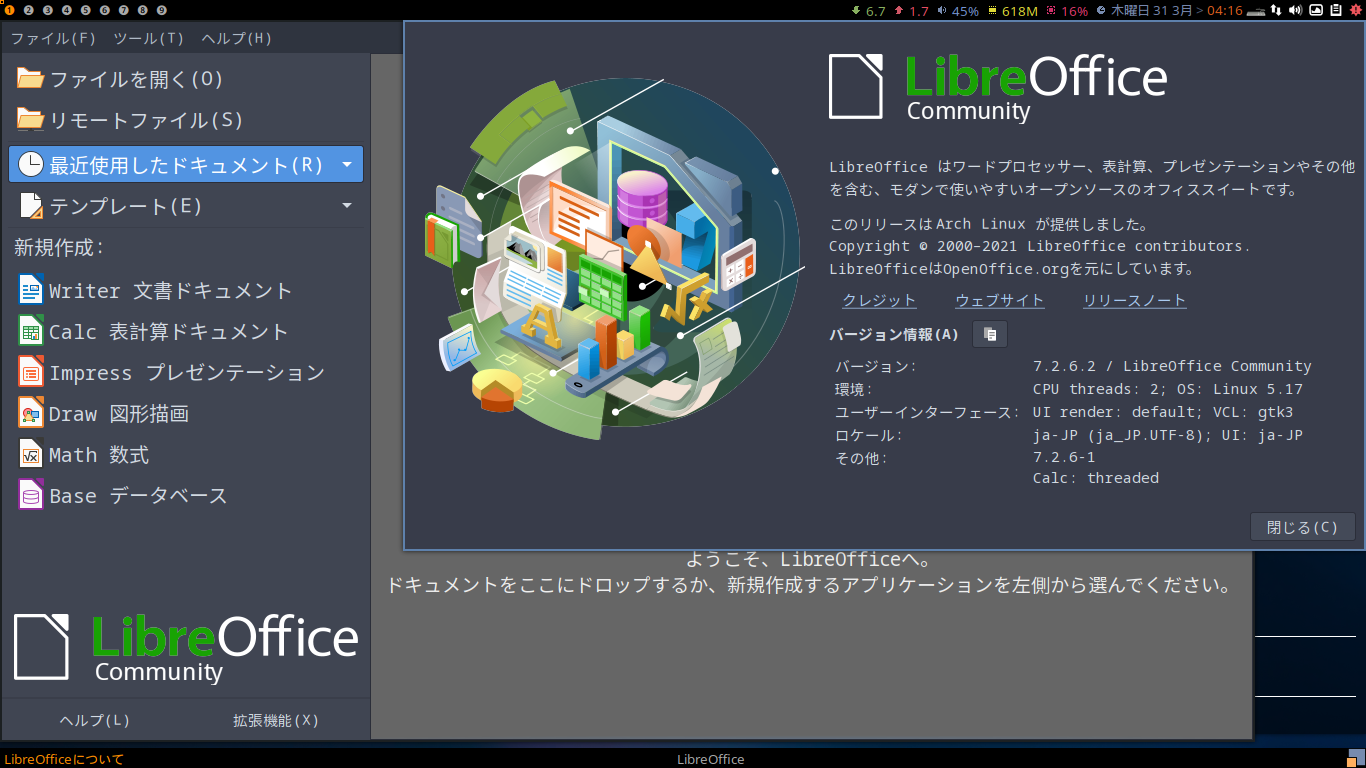This screenshot has width=1366, height=768.
Task: Click the Calc: threaded text
Action: (x=1096, y=478)
